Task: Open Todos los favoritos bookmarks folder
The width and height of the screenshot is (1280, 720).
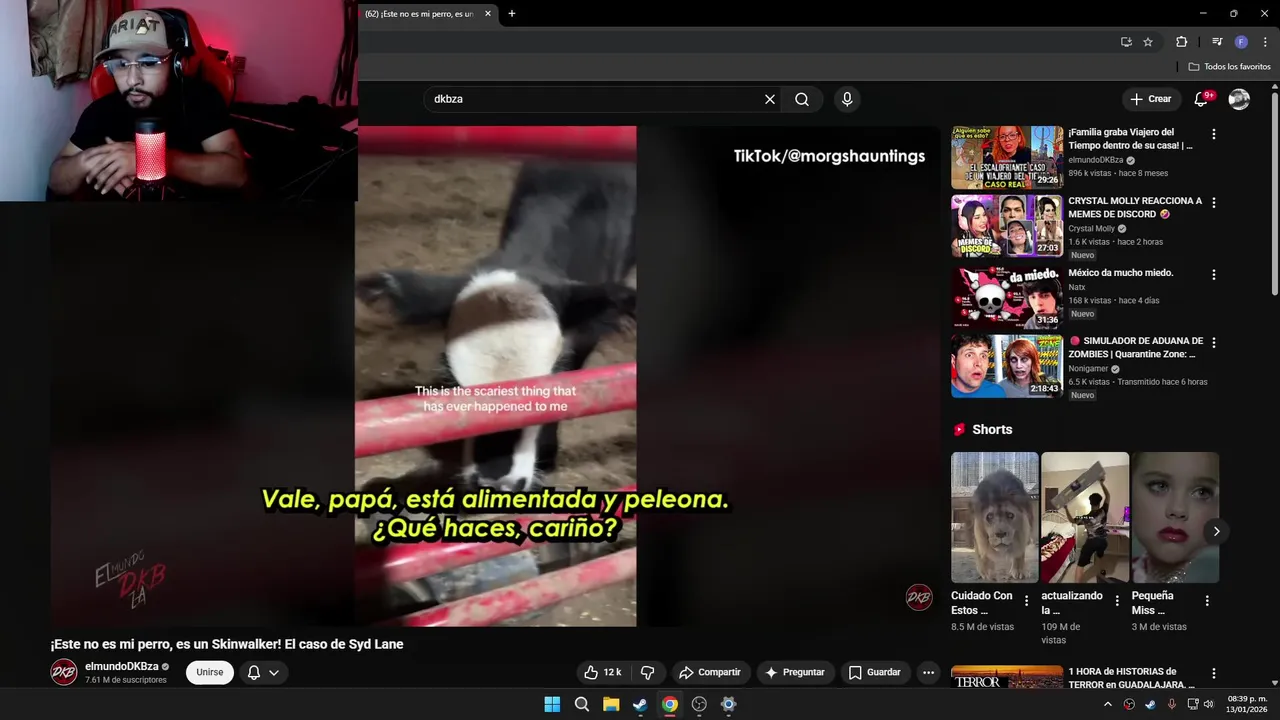Action: pos(1229,67)
